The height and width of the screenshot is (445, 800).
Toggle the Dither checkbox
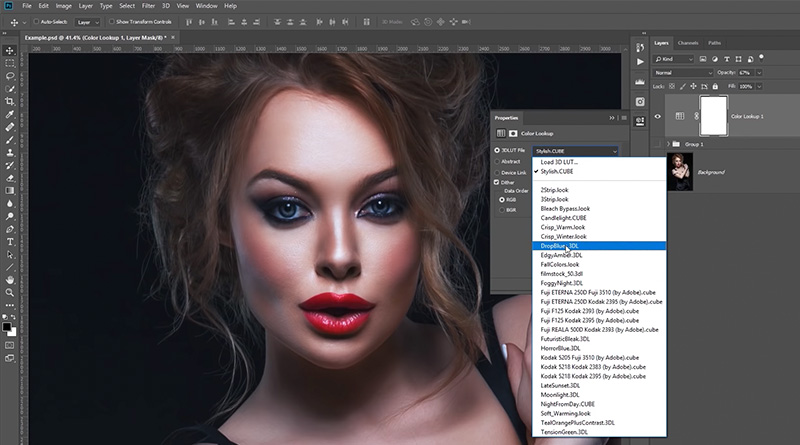[x=497, y=182]
